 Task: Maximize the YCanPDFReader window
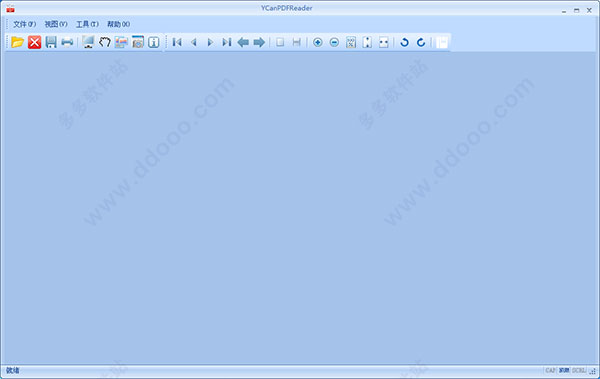[x=576, y=11]
